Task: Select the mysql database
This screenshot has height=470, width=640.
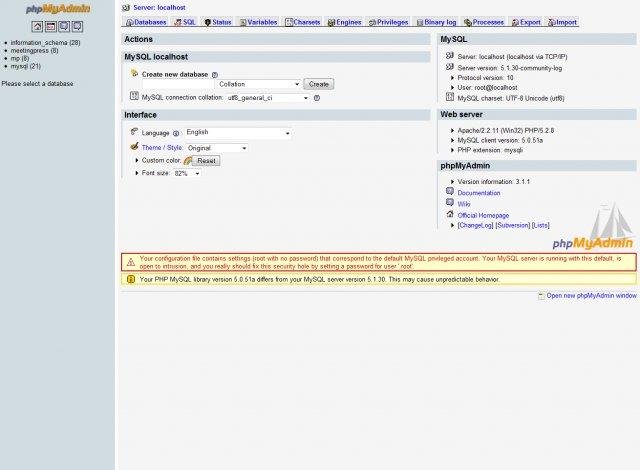Action: click(25, 66)
